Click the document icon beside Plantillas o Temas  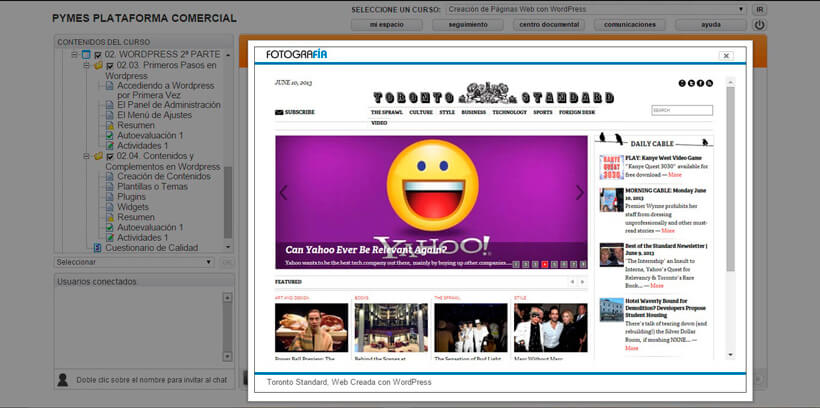coord(109,187)
